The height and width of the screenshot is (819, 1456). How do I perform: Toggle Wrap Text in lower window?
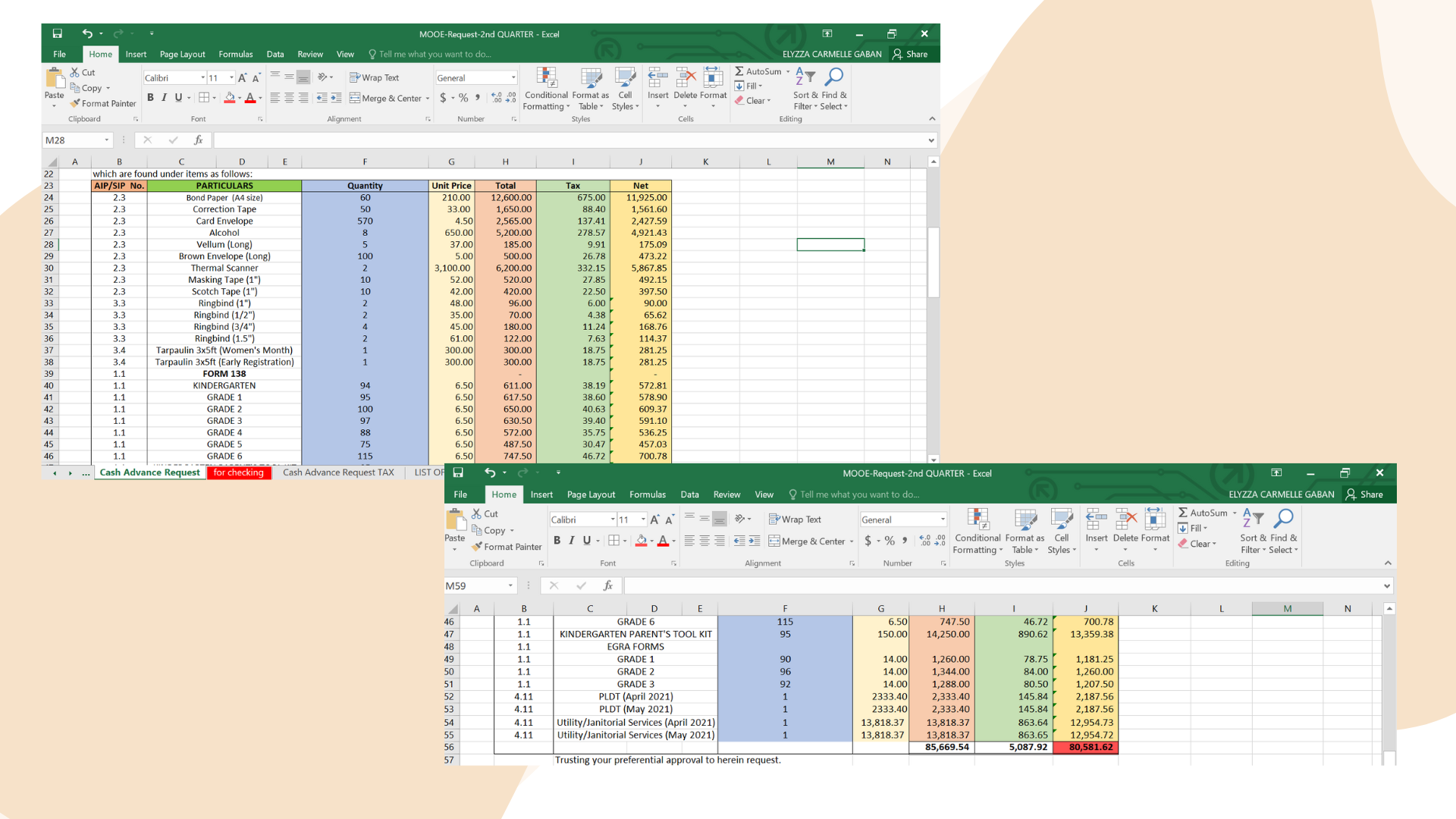point(795,519)
